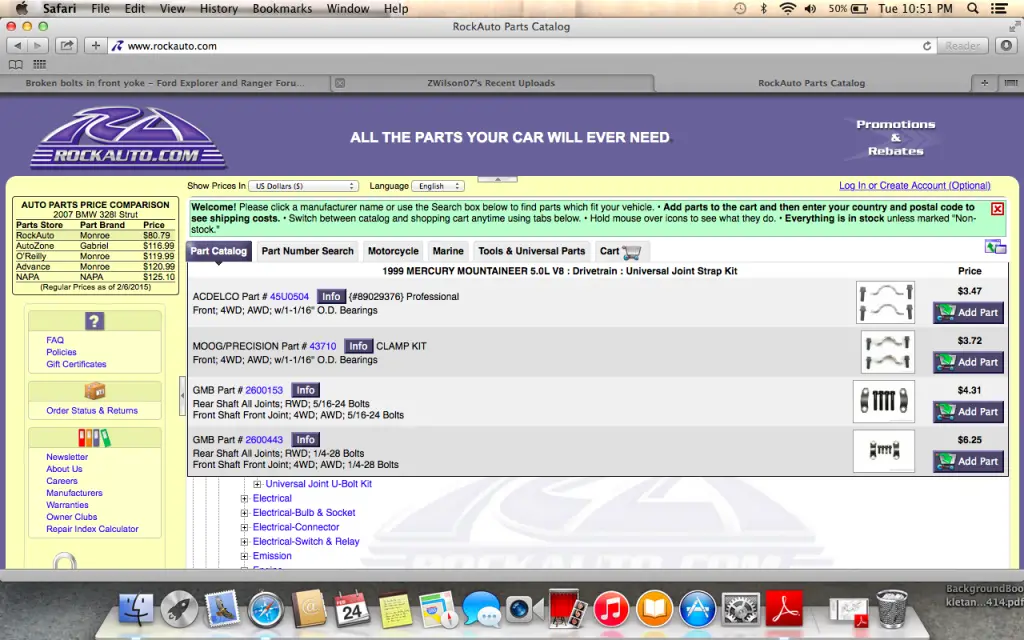Click the Wi-Fi status icon

788,8
